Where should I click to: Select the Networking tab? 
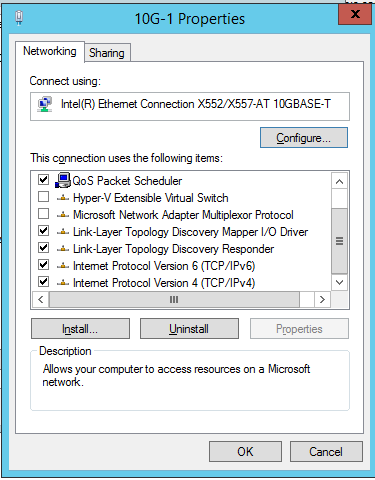[50, 51]
